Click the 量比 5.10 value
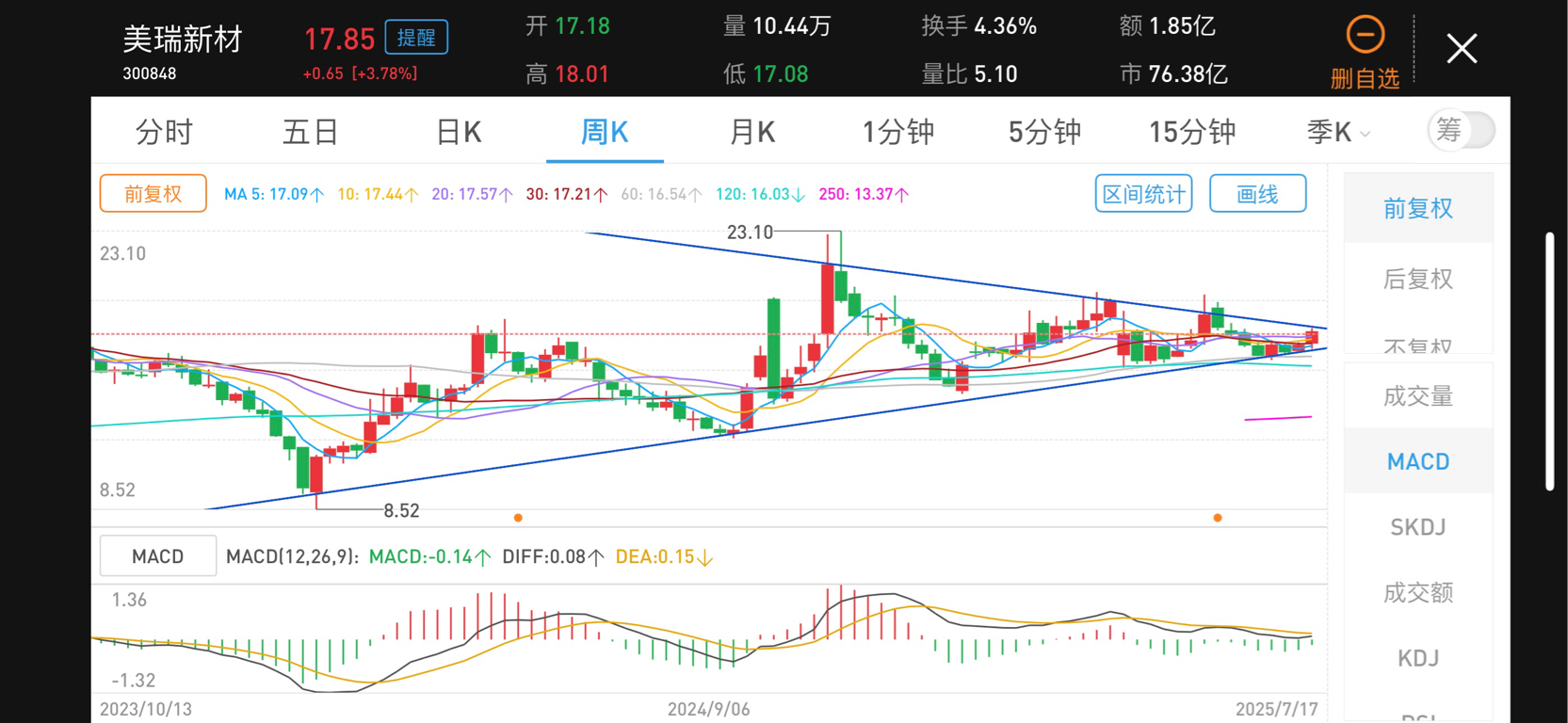The height and width of the screenshot is (723, 1568). (x=969, y=74)
